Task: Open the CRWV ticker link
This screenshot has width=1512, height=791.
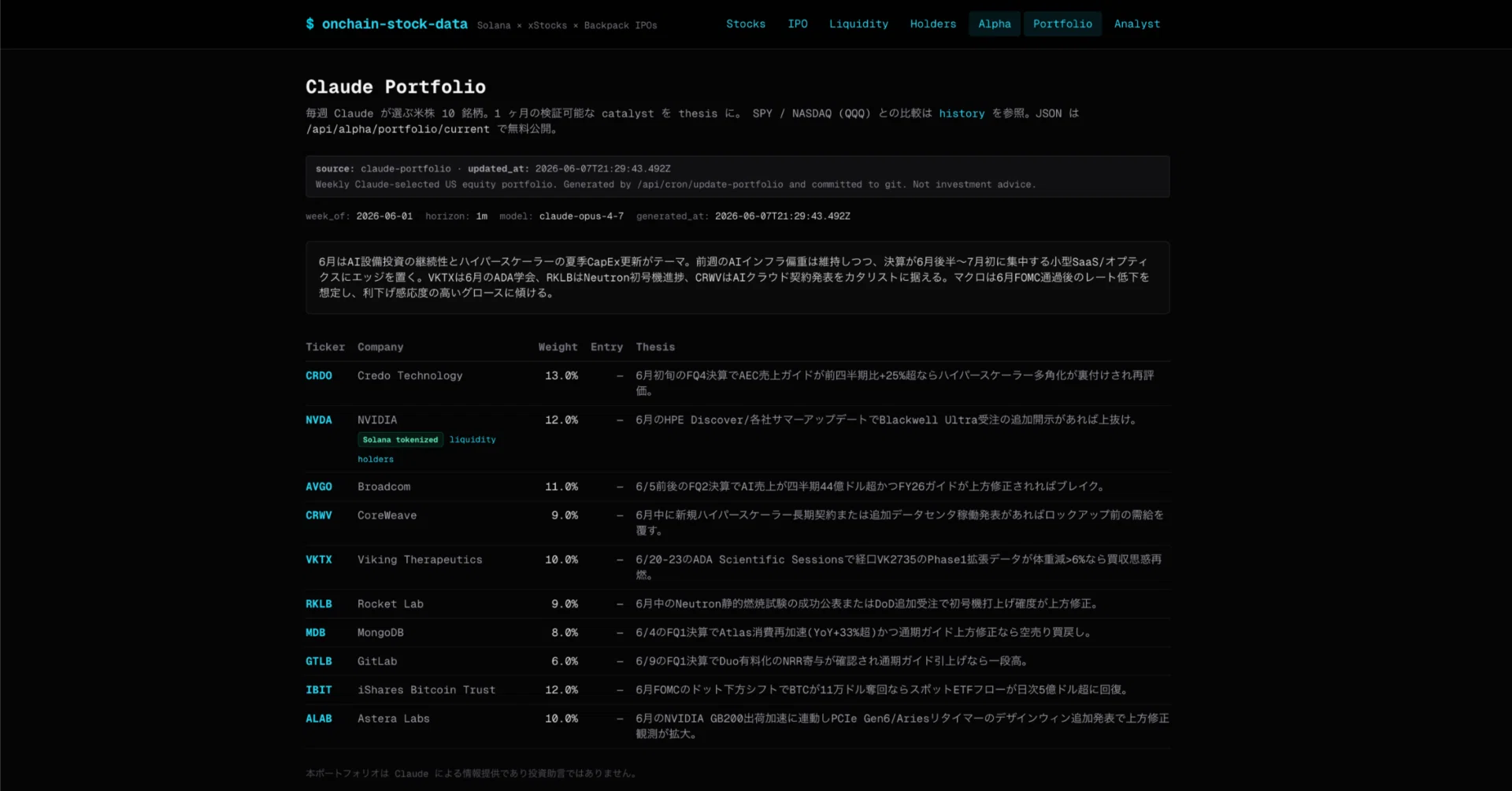Action: click(319, 515)
